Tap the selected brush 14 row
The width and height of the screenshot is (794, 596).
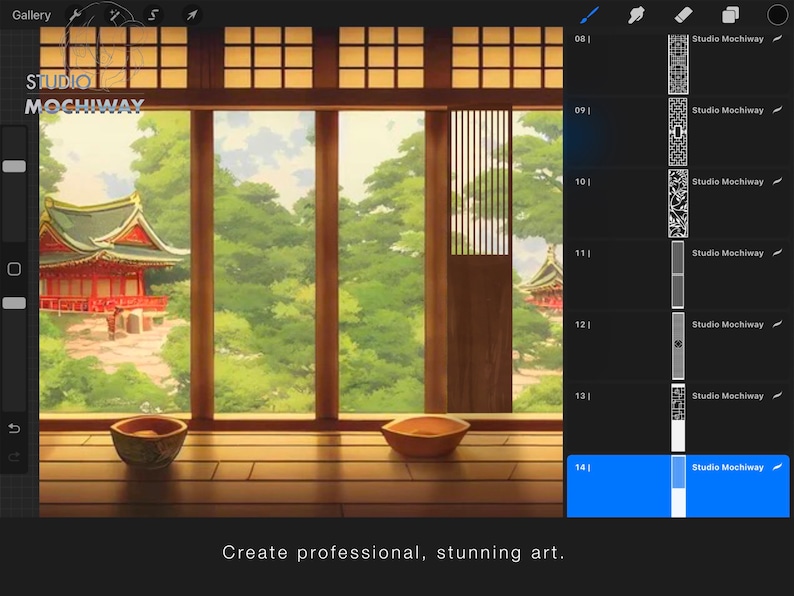coord(678,486)
